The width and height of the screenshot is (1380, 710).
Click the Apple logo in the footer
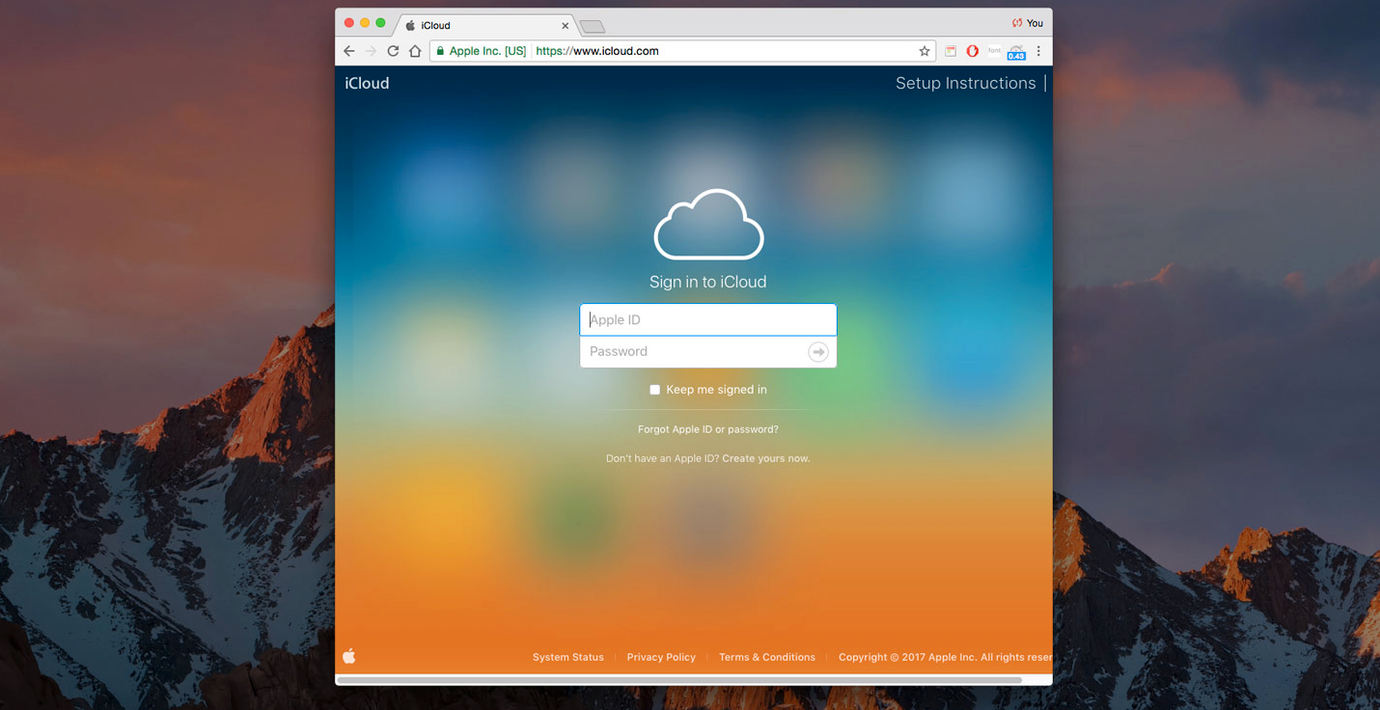(x=349, y=656)
